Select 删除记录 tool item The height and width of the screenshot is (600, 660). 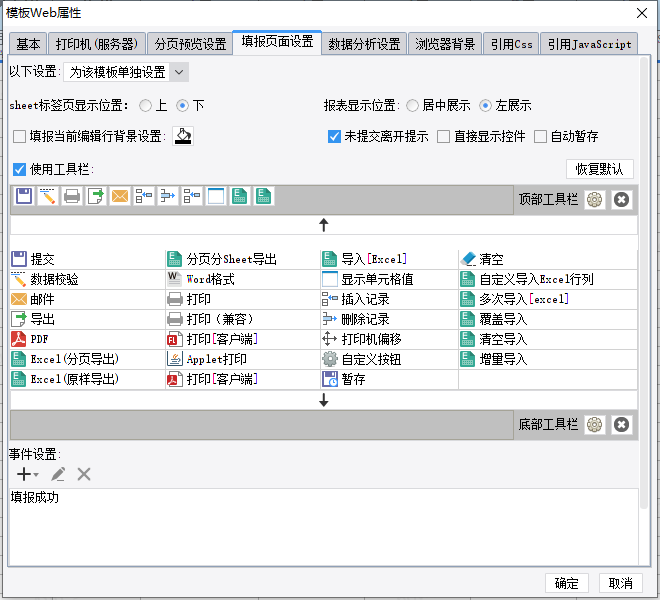coord(389,319)
